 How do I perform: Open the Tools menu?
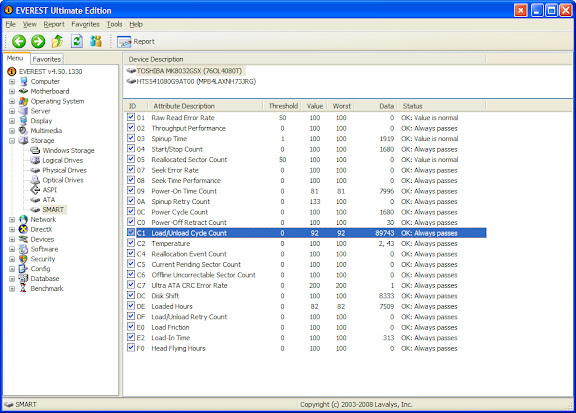click(114, 24)
